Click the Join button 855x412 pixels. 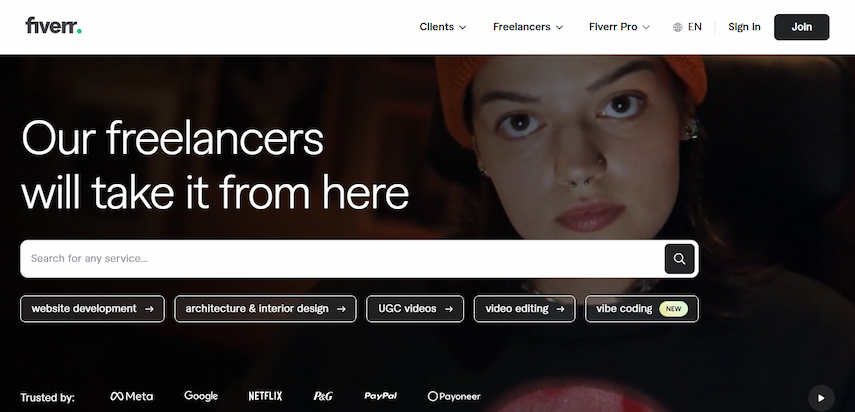(x=802, y=27)
